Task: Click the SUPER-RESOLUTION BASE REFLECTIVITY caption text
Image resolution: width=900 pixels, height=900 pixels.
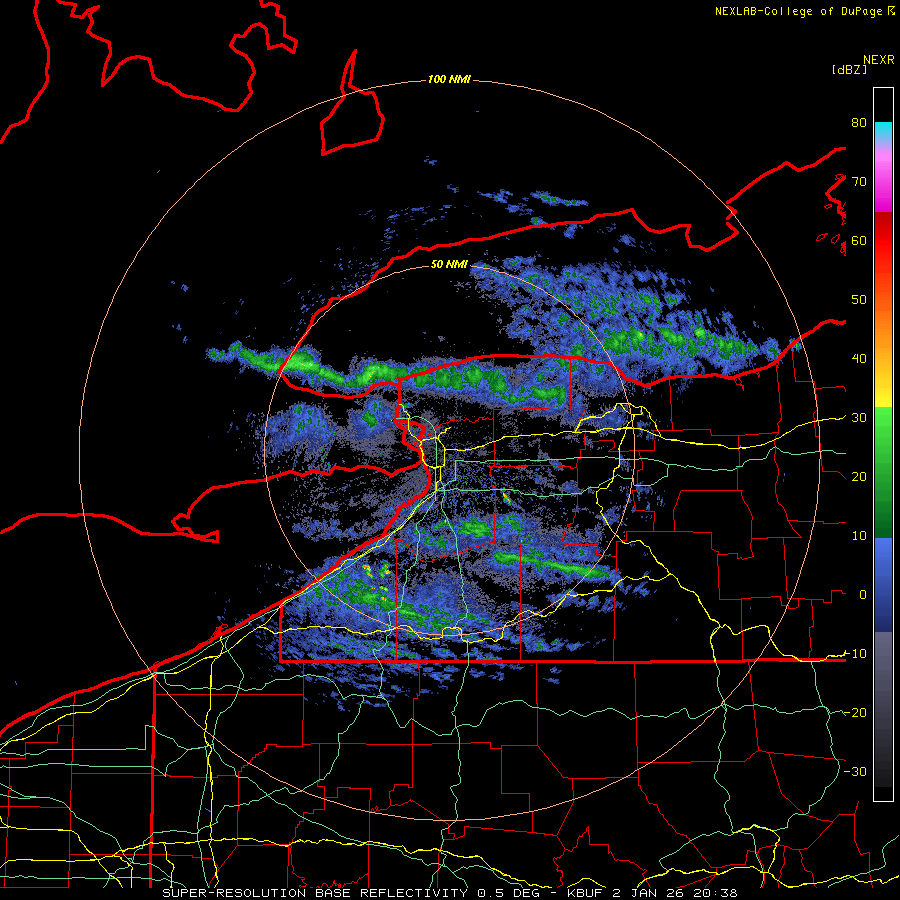Action: tap(315, 893)
